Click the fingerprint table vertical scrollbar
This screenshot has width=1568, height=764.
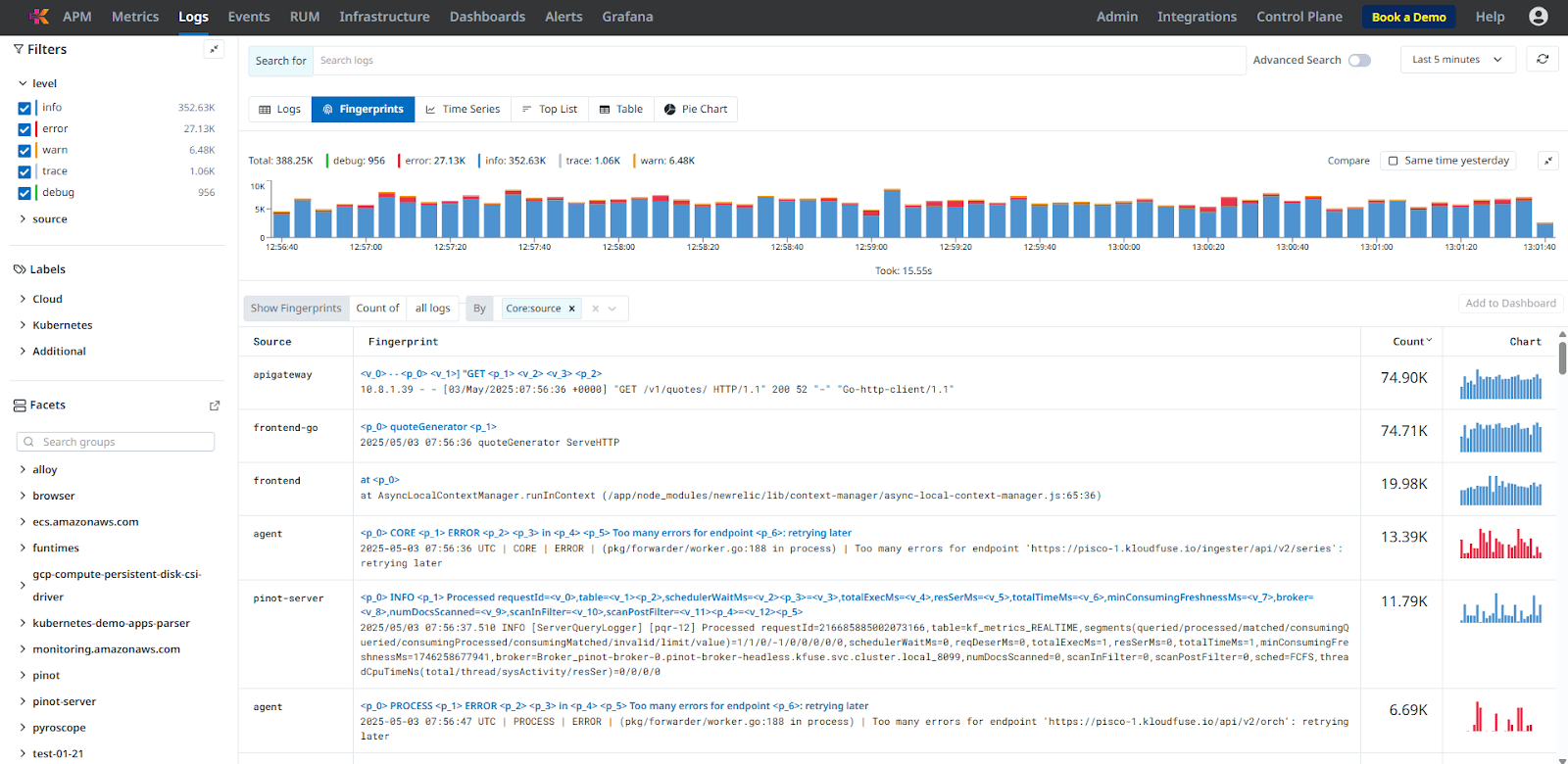coord(1562,357)
